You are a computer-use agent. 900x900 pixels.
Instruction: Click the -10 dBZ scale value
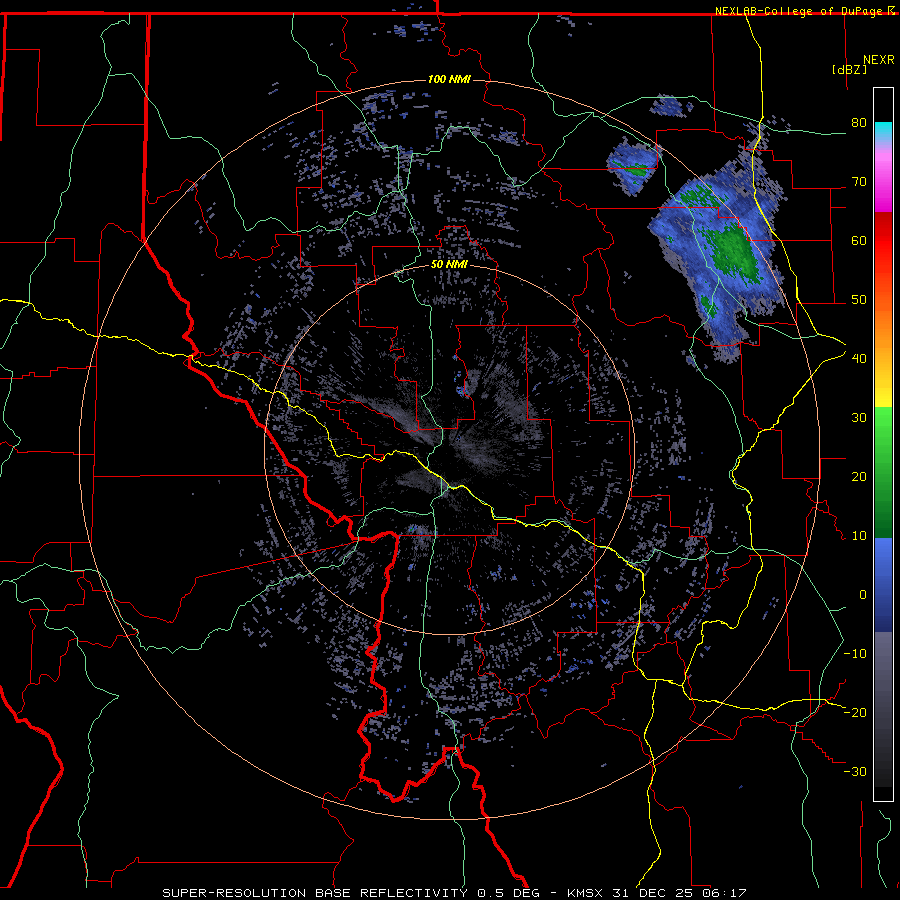(855, 653)
